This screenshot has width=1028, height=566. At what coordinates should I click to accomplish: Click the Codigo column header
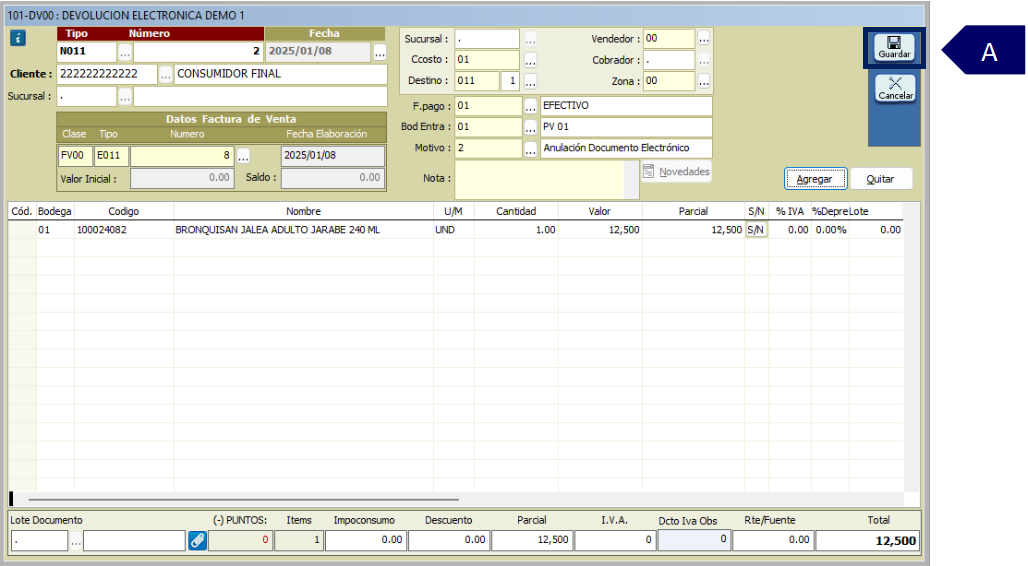click(x=123, y=211)
